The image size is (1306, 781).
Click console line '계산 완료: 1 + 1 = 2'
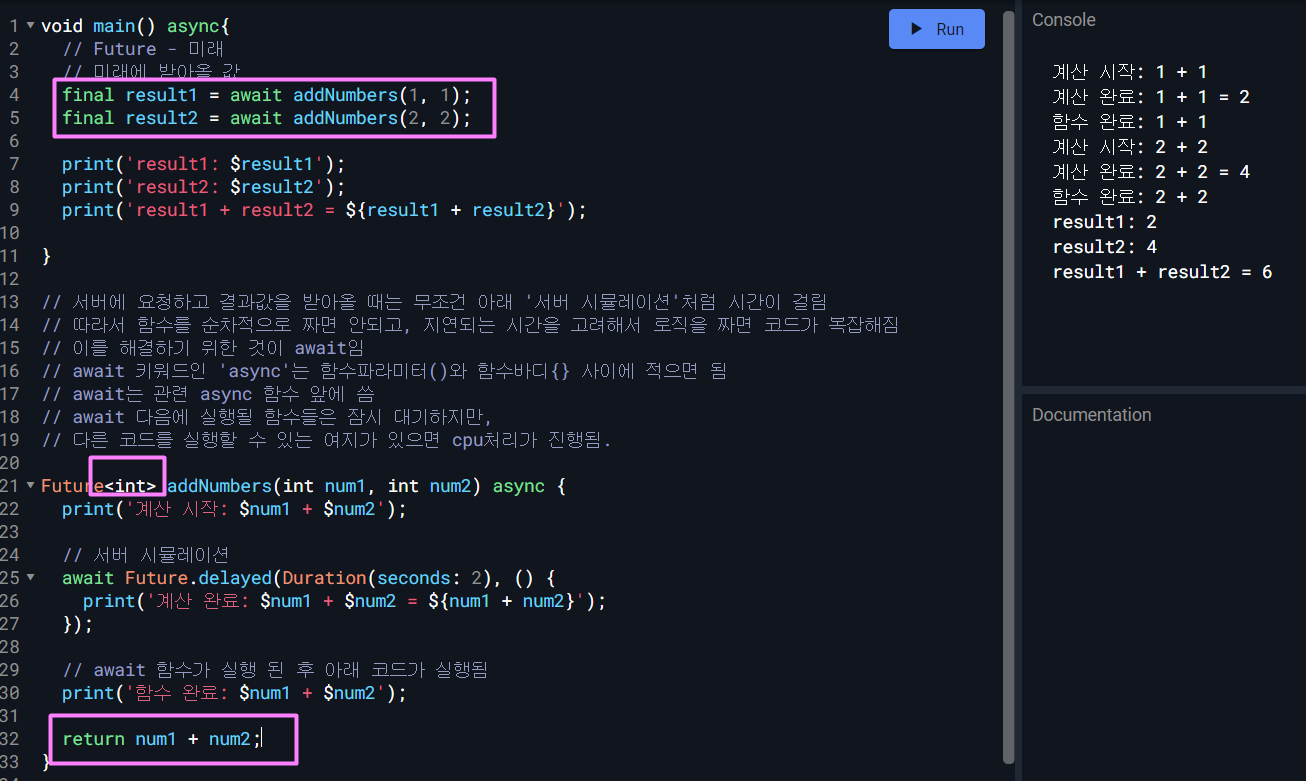coord(1151,97)
